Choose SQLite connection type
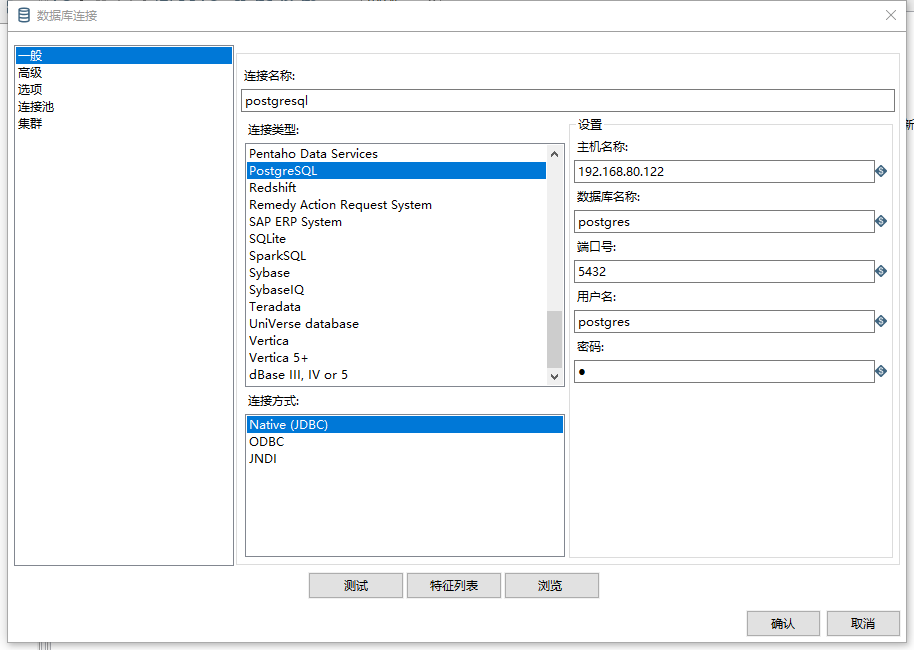Screen dimensions: 914x650 [x=396, y=238]
